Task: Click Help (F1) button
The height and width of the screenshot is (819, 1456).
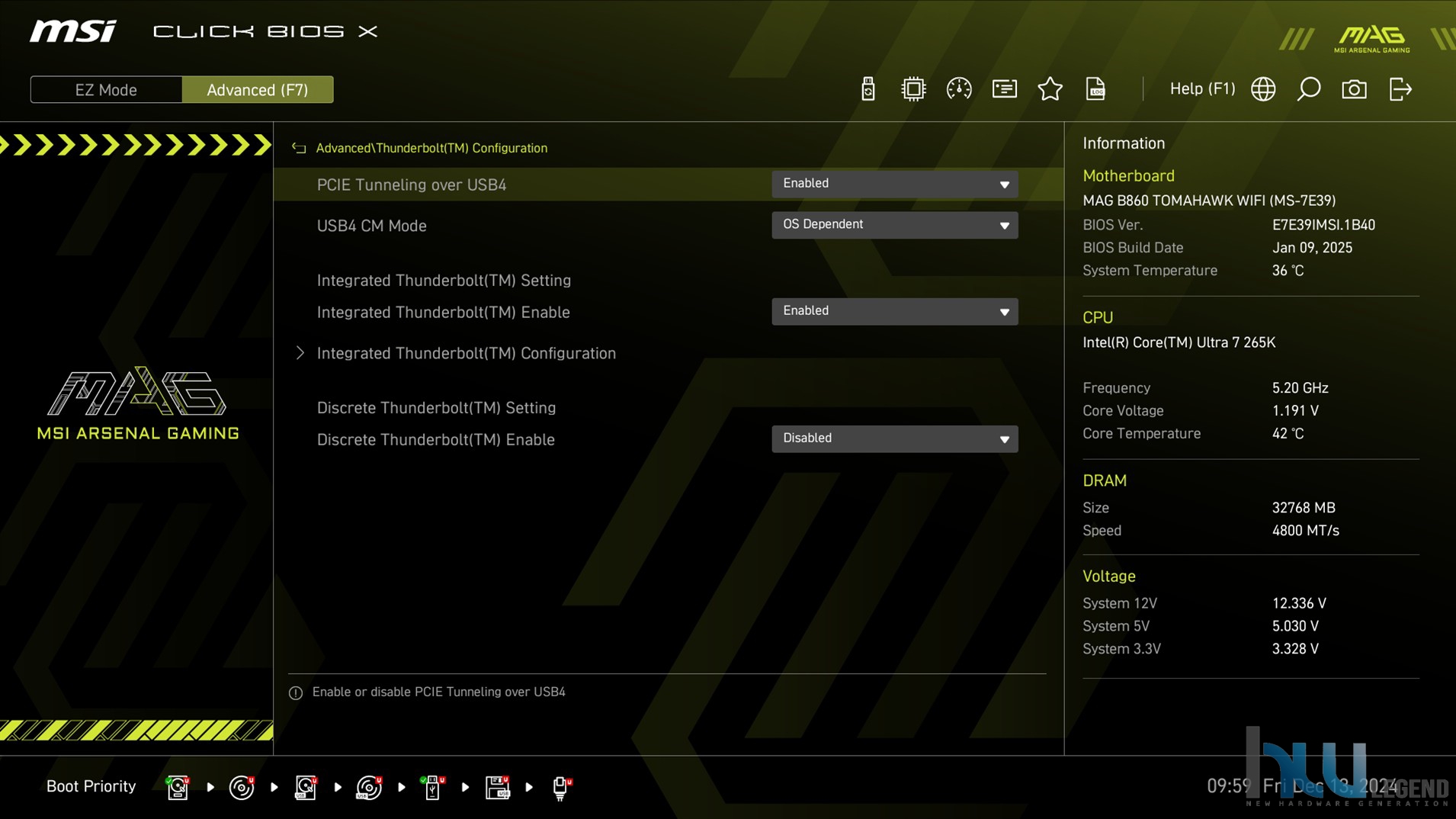Action: (1202, 88)
